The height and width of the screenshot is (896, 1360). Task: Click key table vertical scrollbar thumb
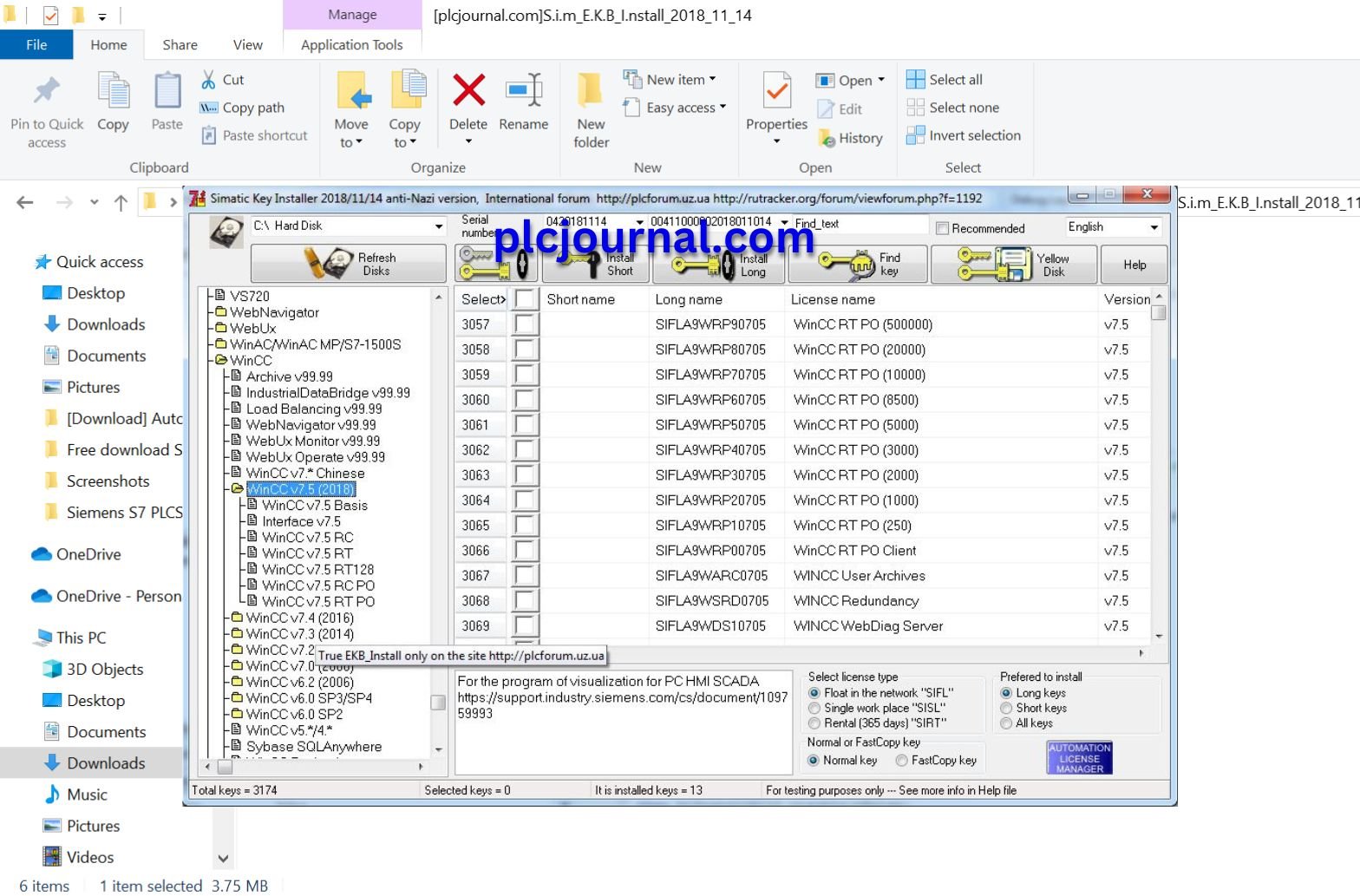coord(1159,312)
